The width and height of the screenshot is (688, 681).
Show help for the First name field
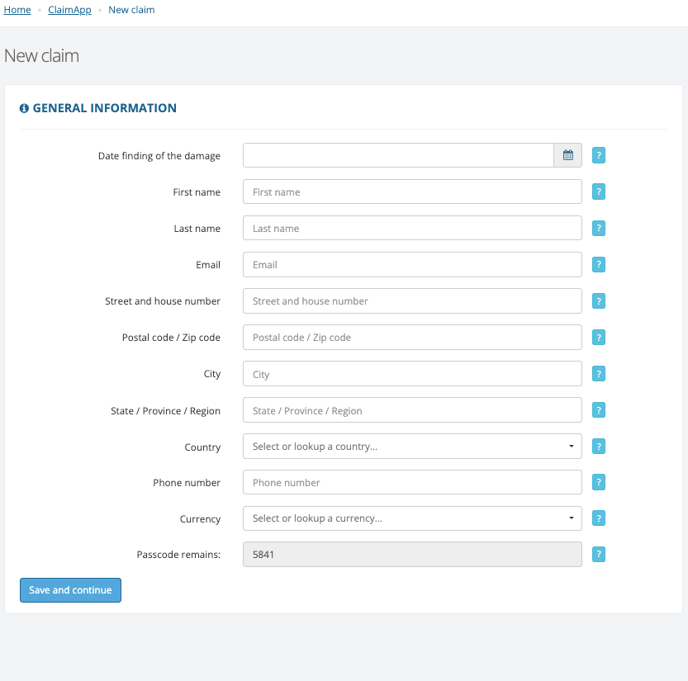pos(598,192)
